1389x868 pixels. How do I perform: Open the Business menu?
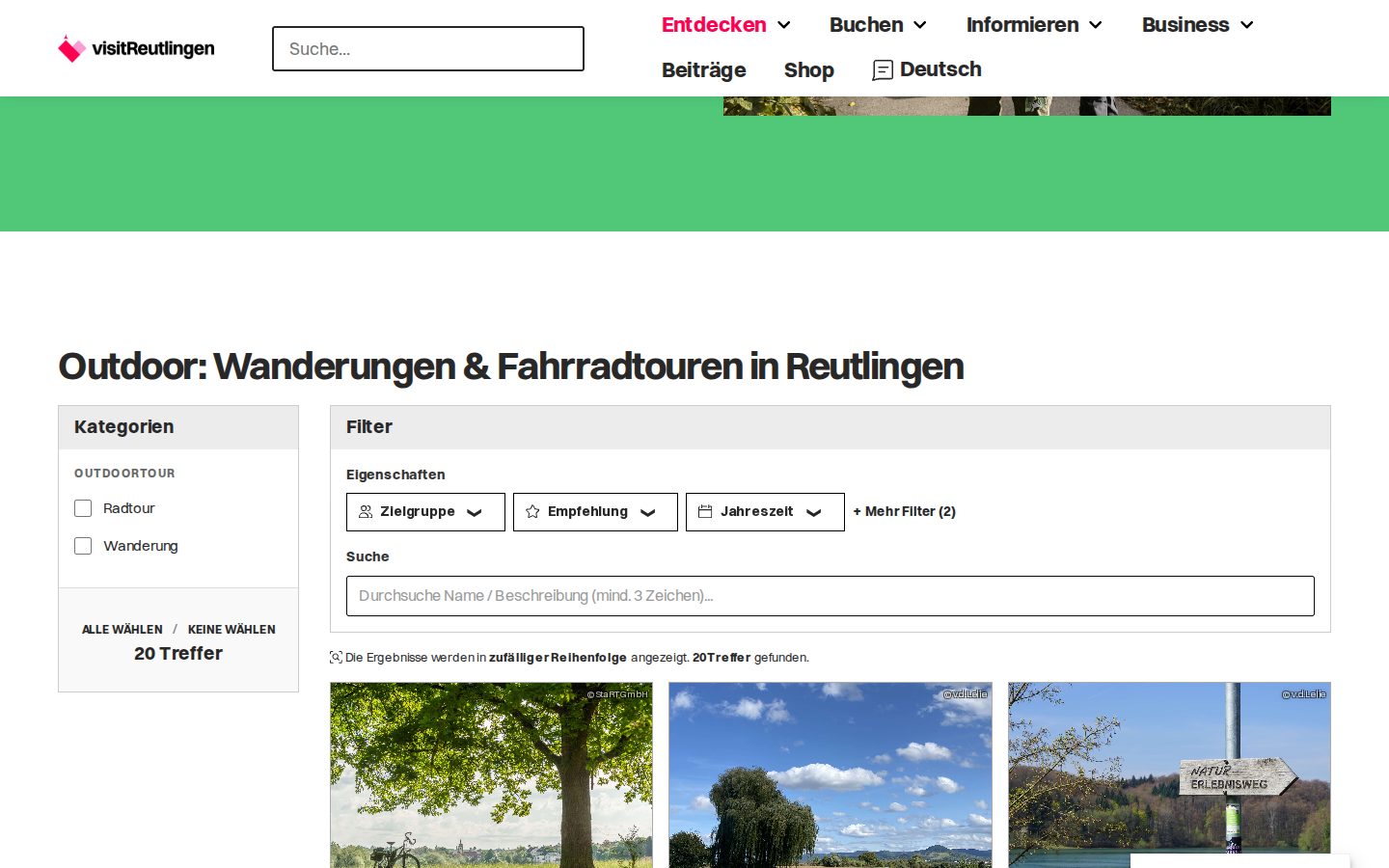click(x=1185, y=25)
